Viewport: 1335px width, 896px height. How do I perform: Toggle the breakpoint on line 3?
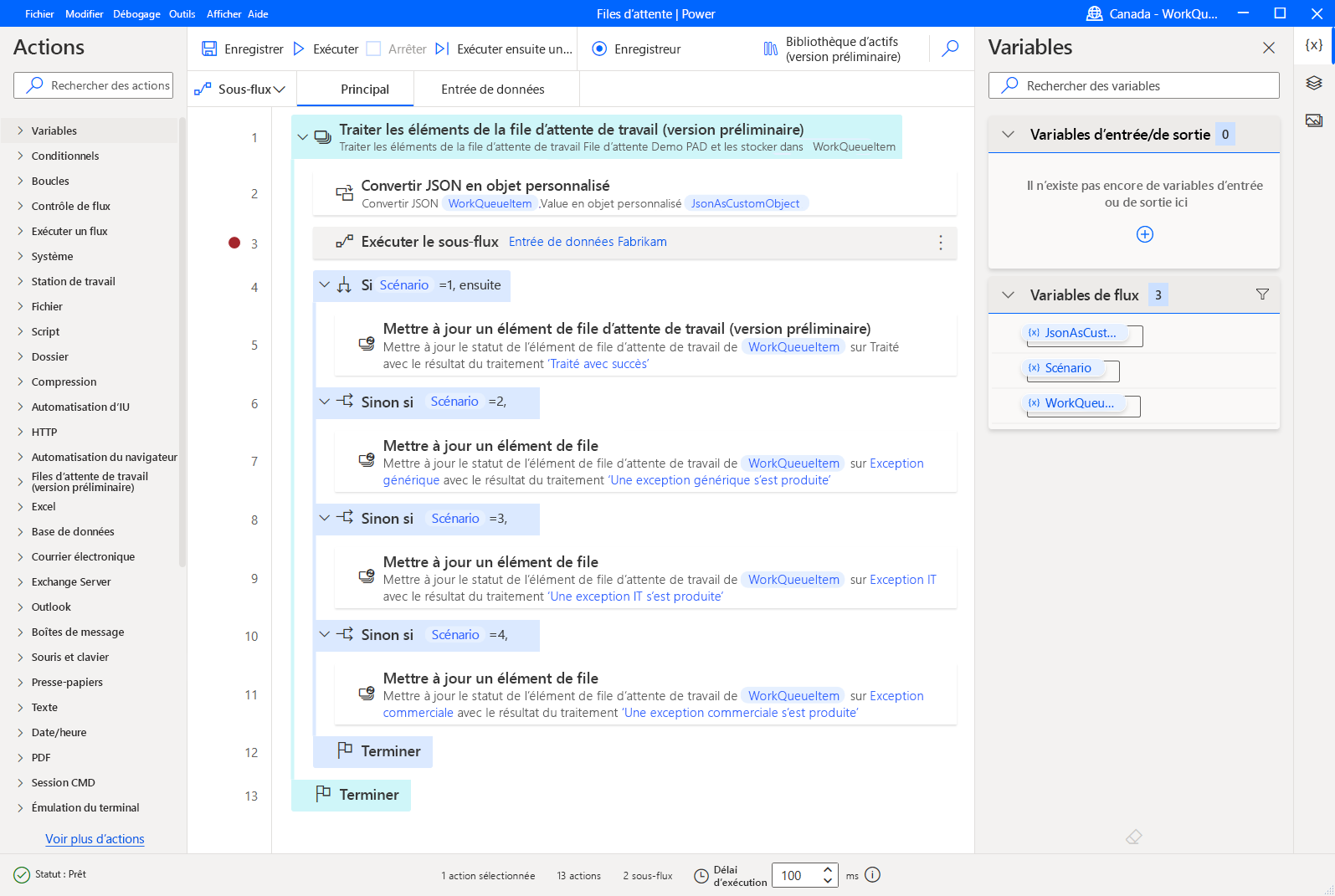click(234, 243)
